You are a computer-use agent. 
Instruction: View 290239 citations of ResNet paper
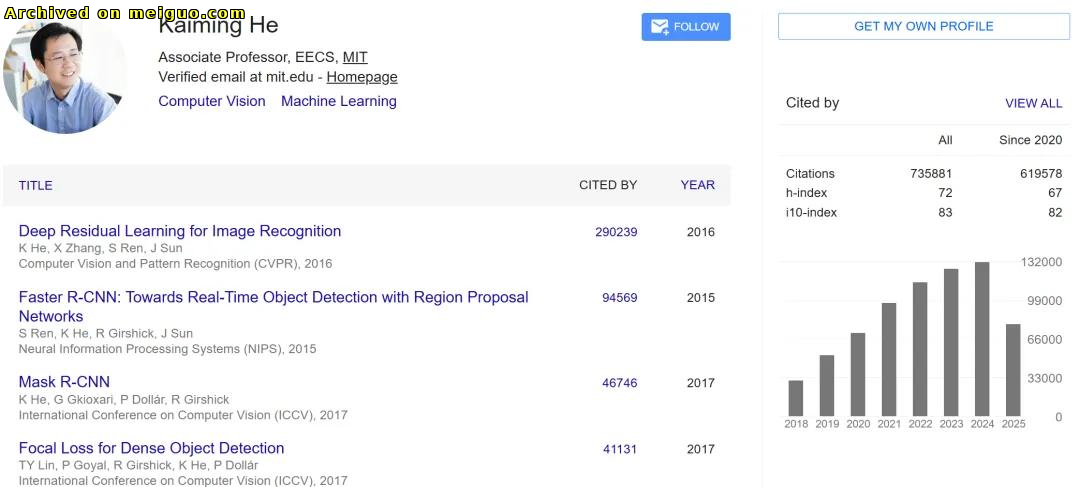(x=616, y=232)
